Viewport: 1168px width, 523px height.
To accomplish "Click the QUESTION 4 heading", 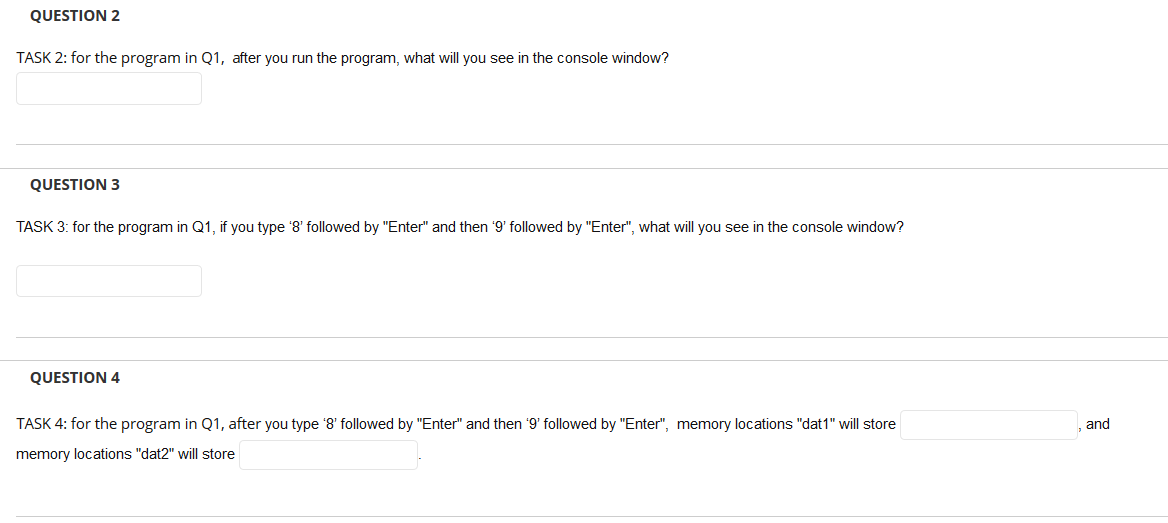I will tap(75, 378).
